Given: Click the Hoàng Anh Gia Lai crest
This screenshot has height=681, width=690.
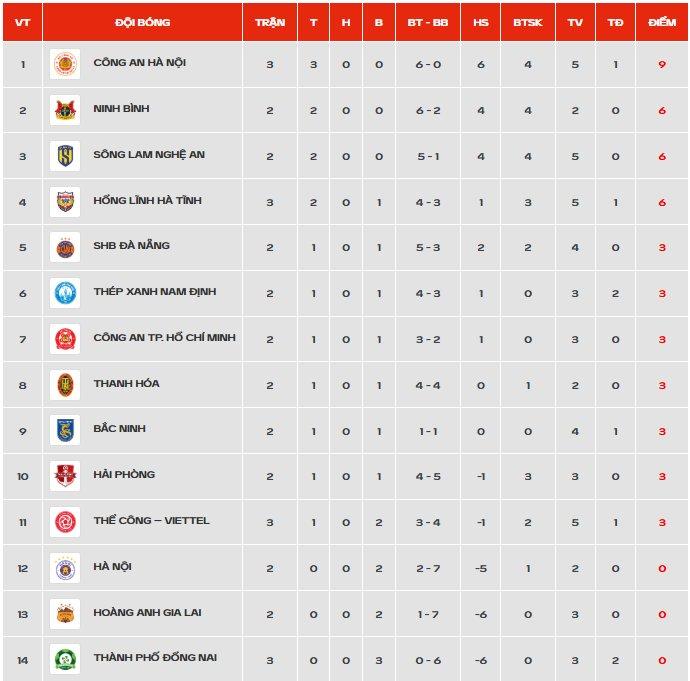Looking at the screenshot, I should tap(65, 614).
